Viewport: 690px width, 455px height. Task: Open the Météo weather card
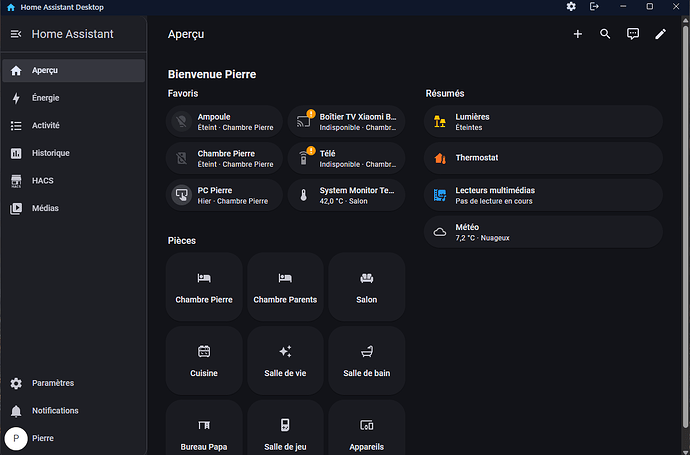pos(543,232)
